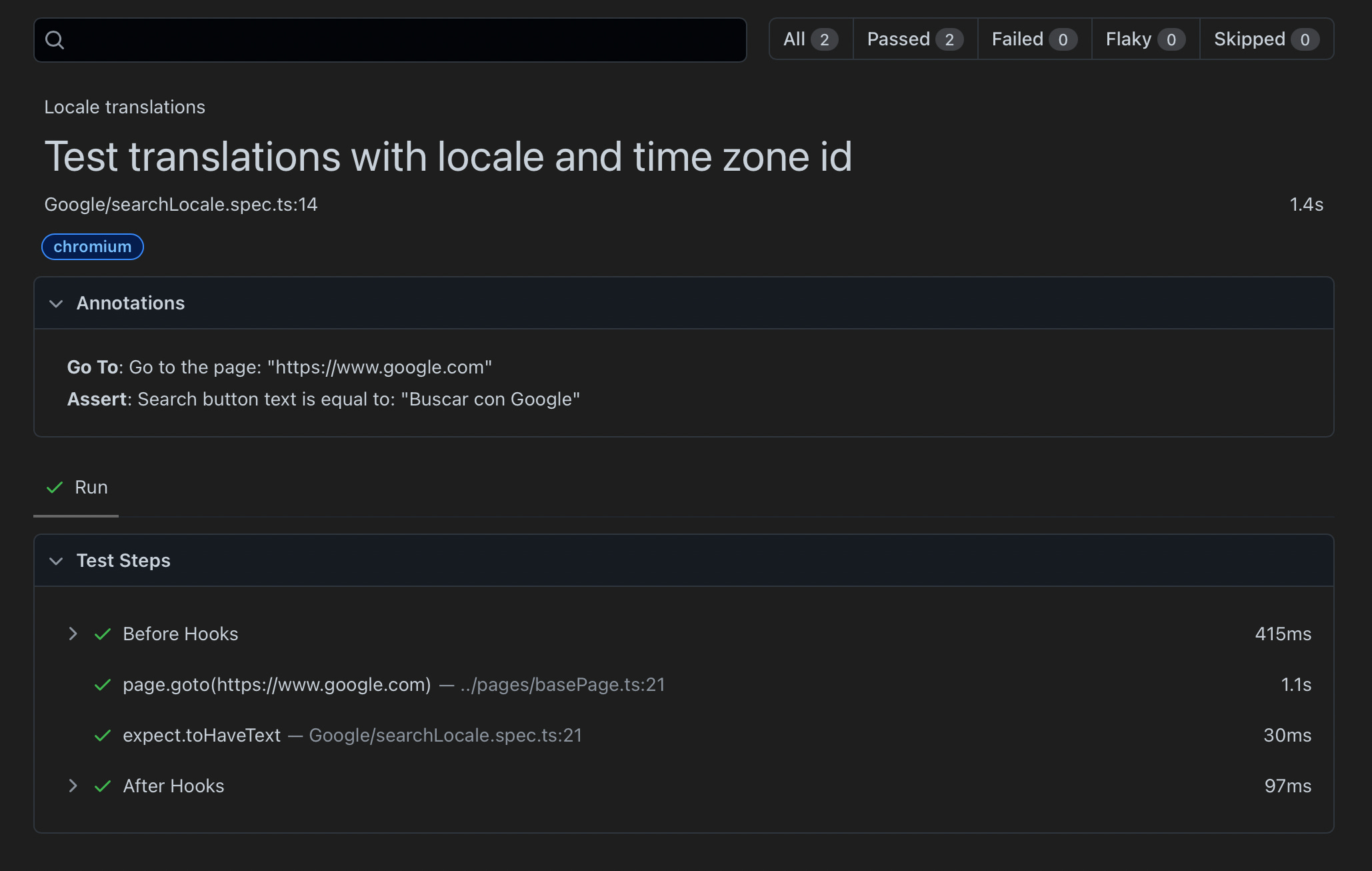The height and width of the screenshot is (871, 1372).
Task: Collapse the Annotations section chevron
Action: (56, 303)
